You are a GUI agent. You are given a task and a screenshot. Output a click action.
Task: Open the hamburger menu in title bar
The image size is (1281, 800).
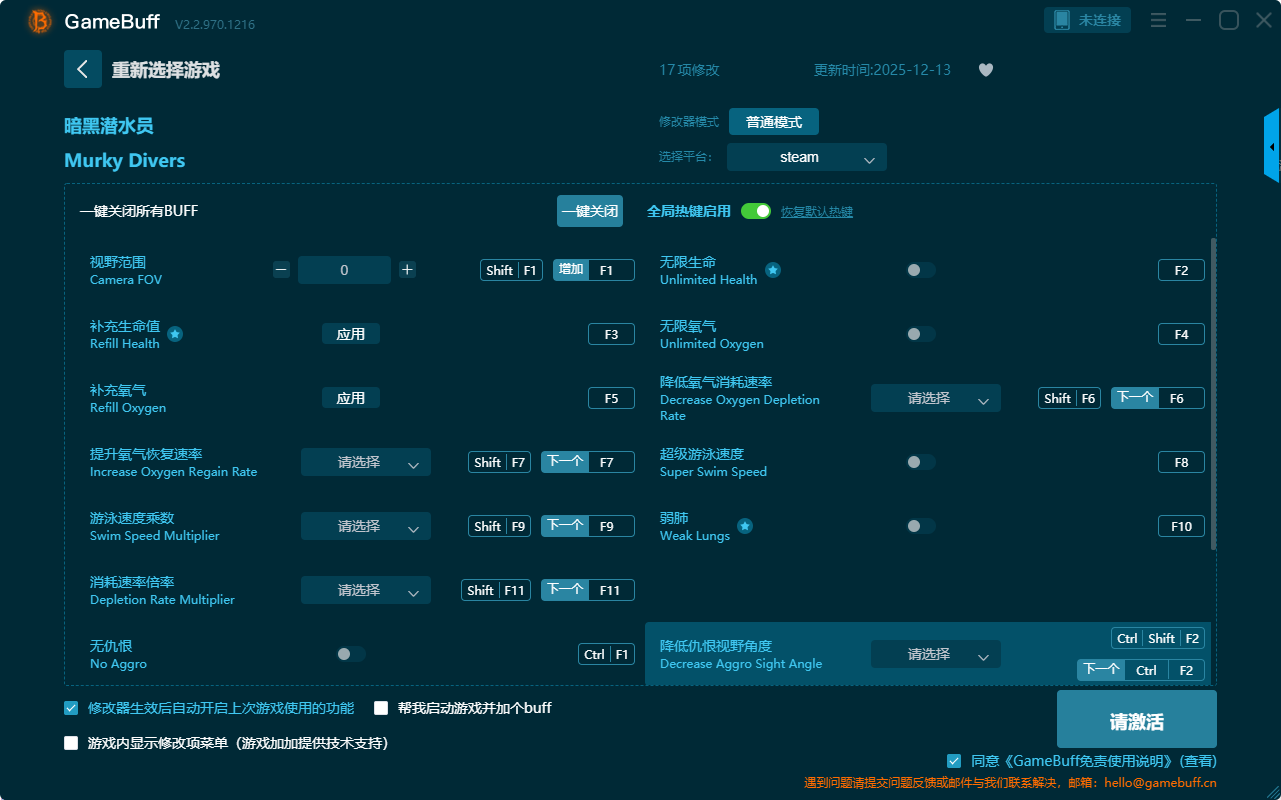point(1158,20)
